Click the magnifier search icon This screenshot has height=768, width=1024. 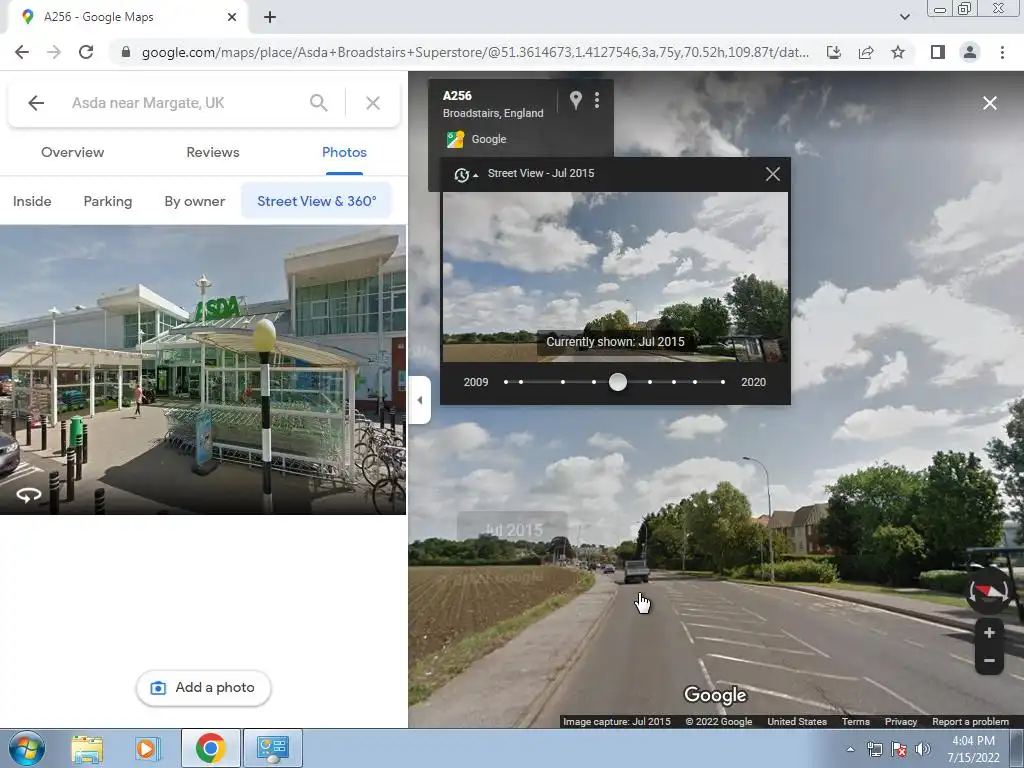(319, 103)
